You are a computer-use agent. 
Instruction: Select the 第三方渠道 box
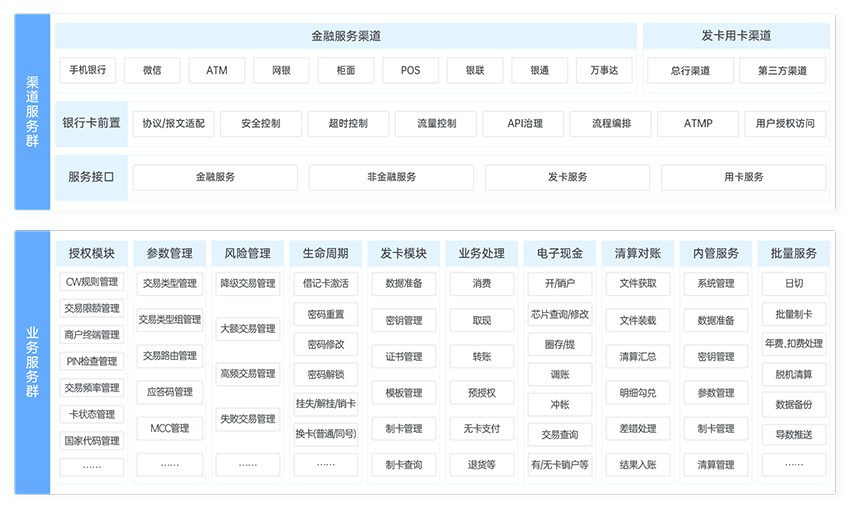point(782,70)
